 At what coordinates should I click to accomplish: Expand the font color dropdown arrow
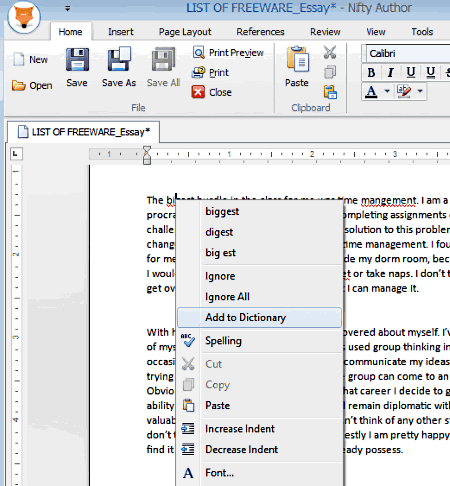click(387, 91)
